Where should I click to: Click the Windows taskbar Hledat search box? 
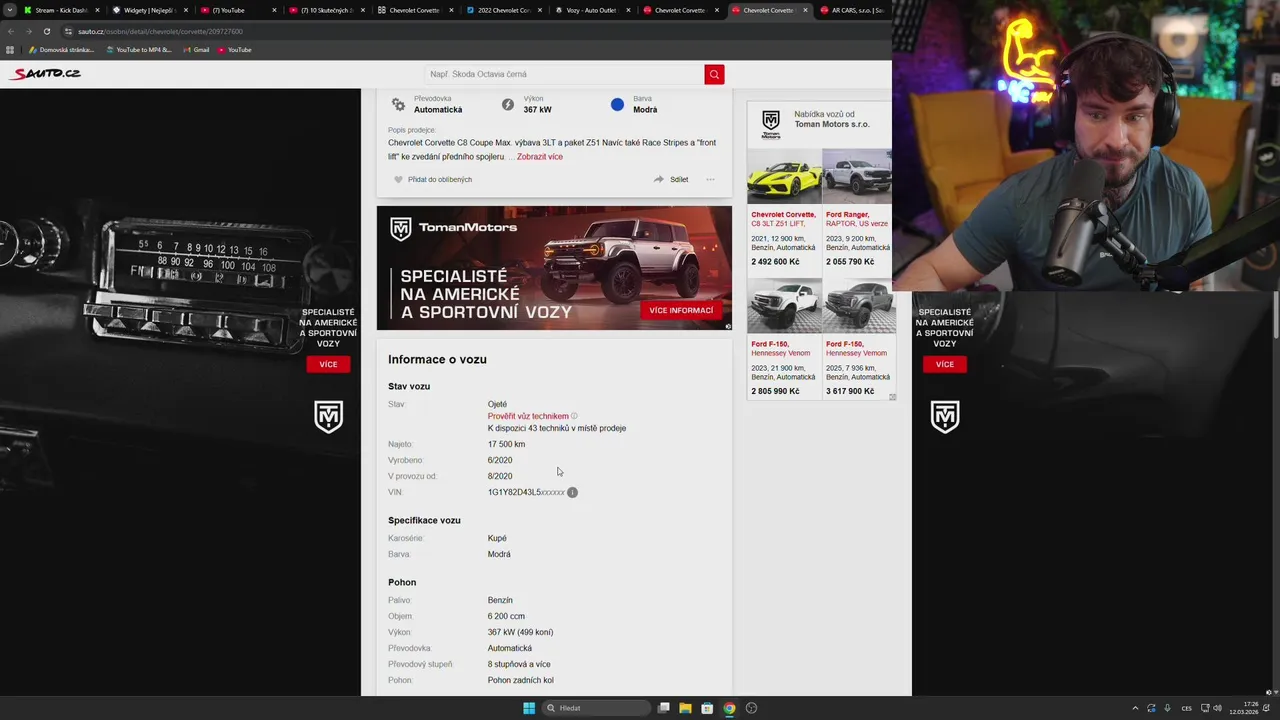[x=597, y=708]
